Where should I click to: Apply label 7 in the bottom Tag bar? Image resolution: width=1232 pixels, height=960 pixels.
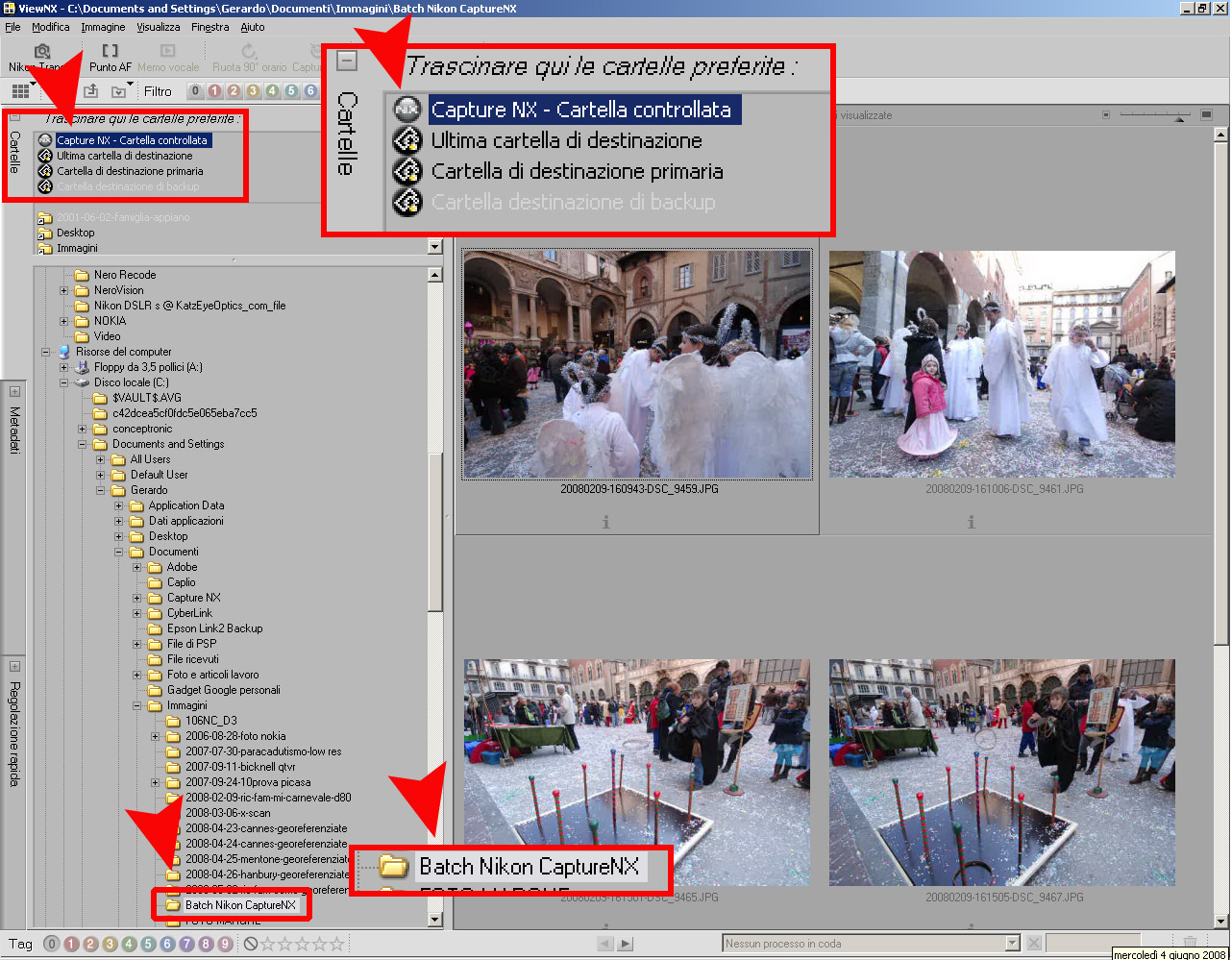tap(186, 945)
